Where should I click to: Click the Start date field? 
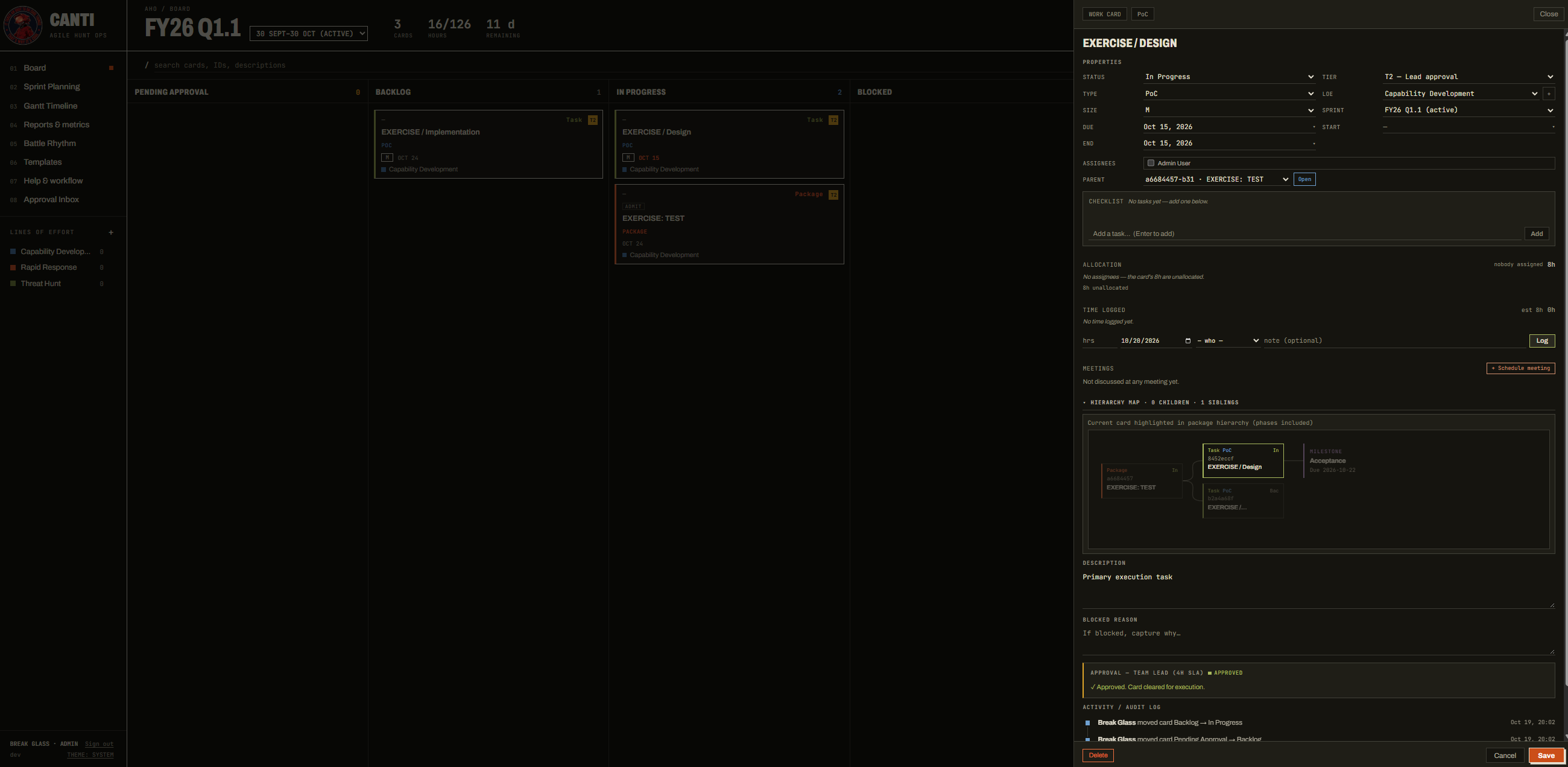[x=1468, y=127]
